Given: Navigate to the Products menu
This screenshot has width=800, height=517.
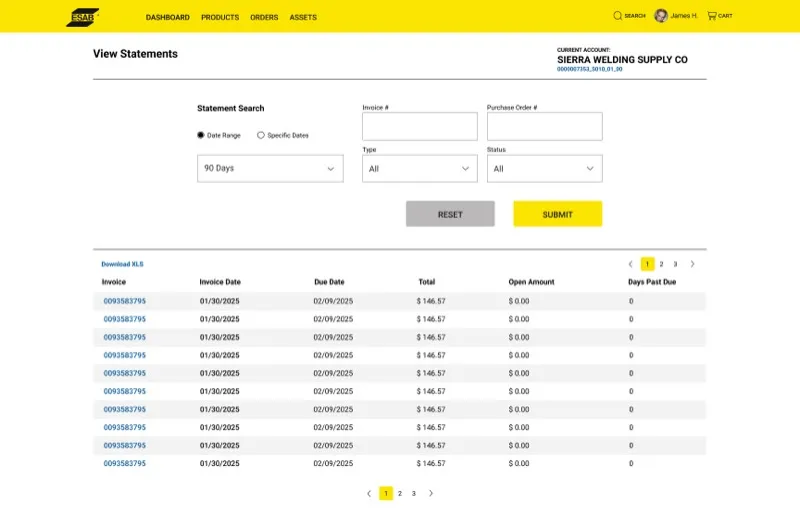Looking at the screenshot, I should point(220,17).
